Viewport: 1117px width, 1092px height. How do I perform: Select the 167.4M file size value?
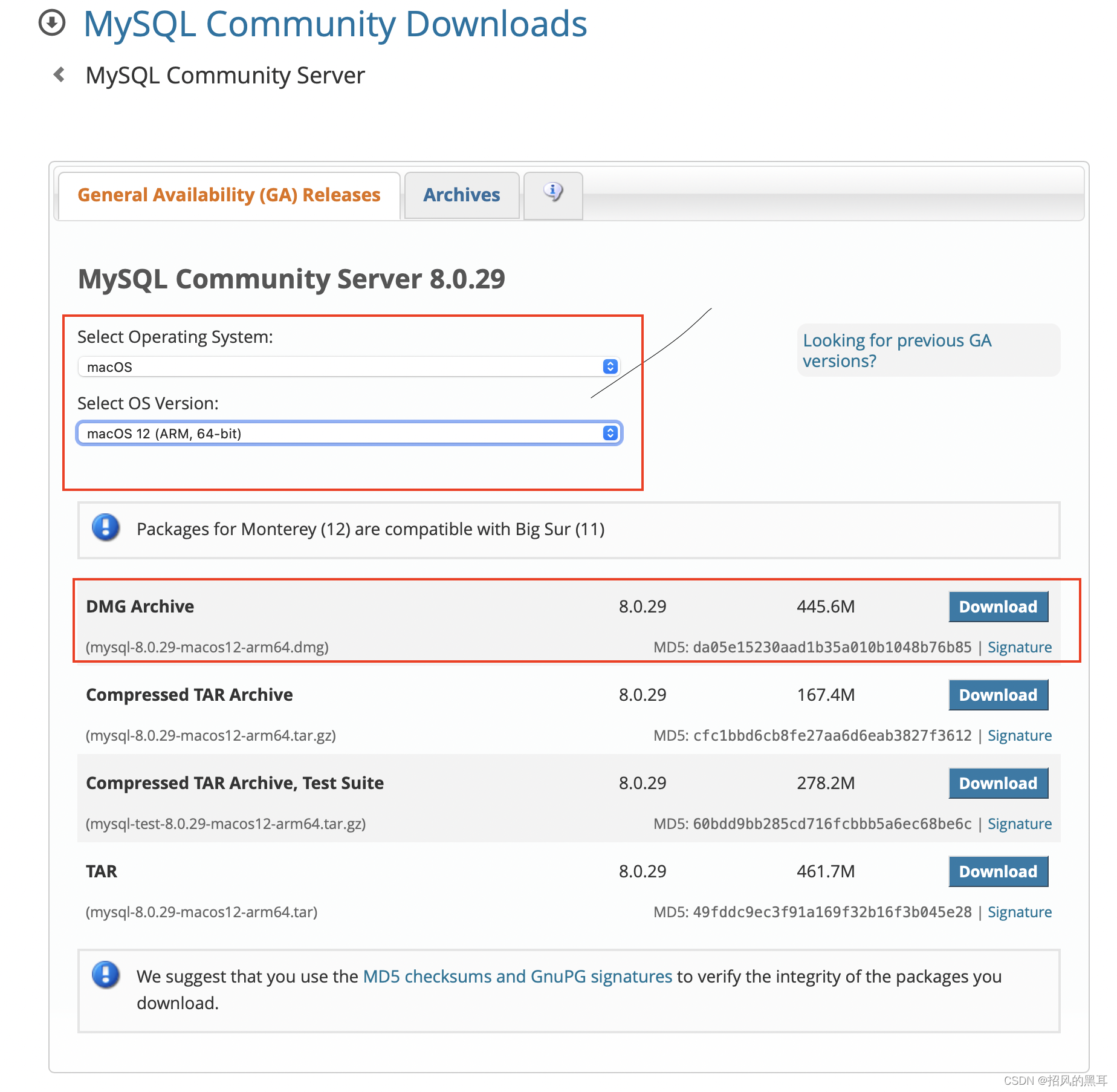[x=826, y=695]
